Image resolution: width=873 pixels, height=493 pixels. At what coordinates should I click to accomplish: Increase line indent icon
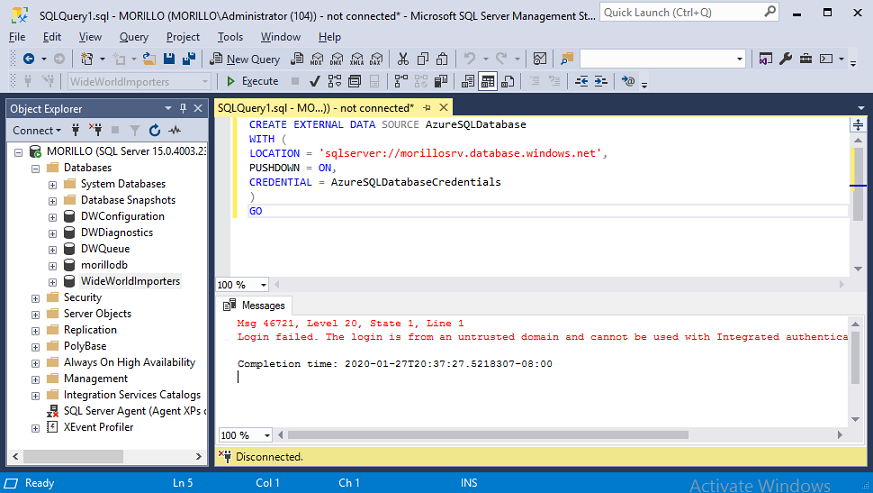point(601,81)
